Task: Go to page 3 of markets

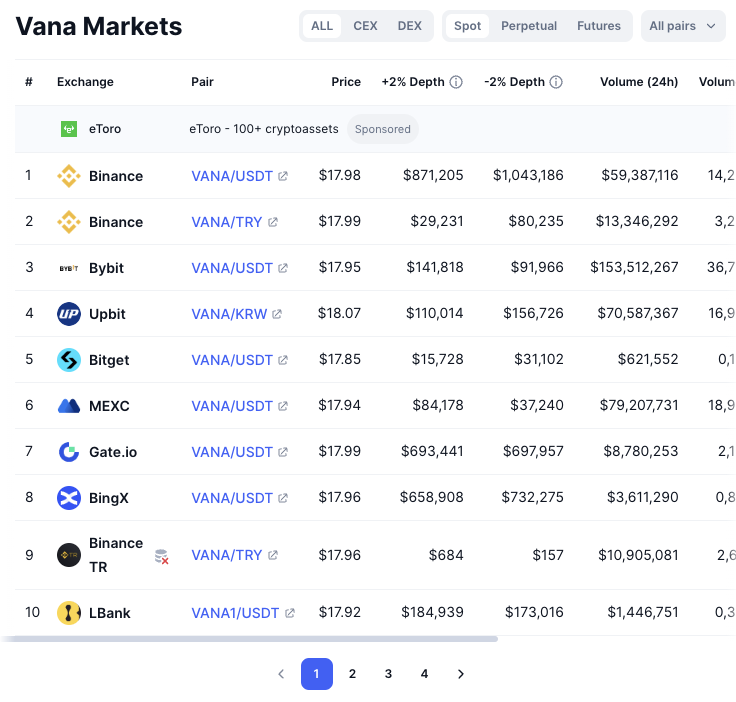Action: point(388,674)
